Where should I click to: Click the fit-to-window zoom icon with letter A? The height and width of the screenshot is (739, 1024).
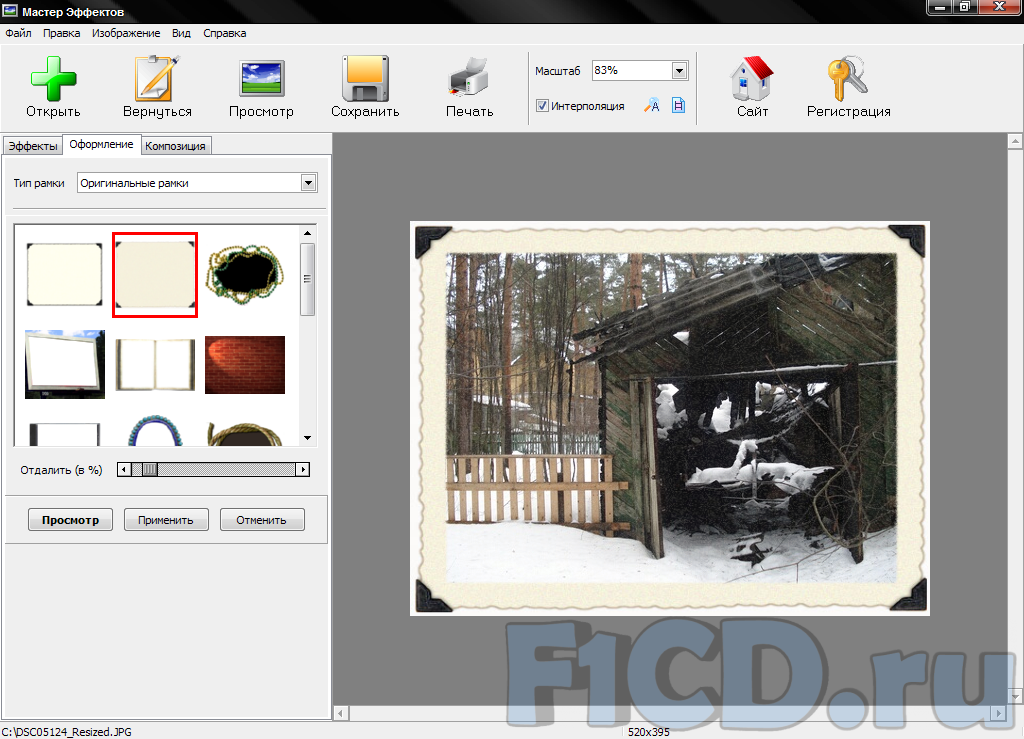(652, 105)
